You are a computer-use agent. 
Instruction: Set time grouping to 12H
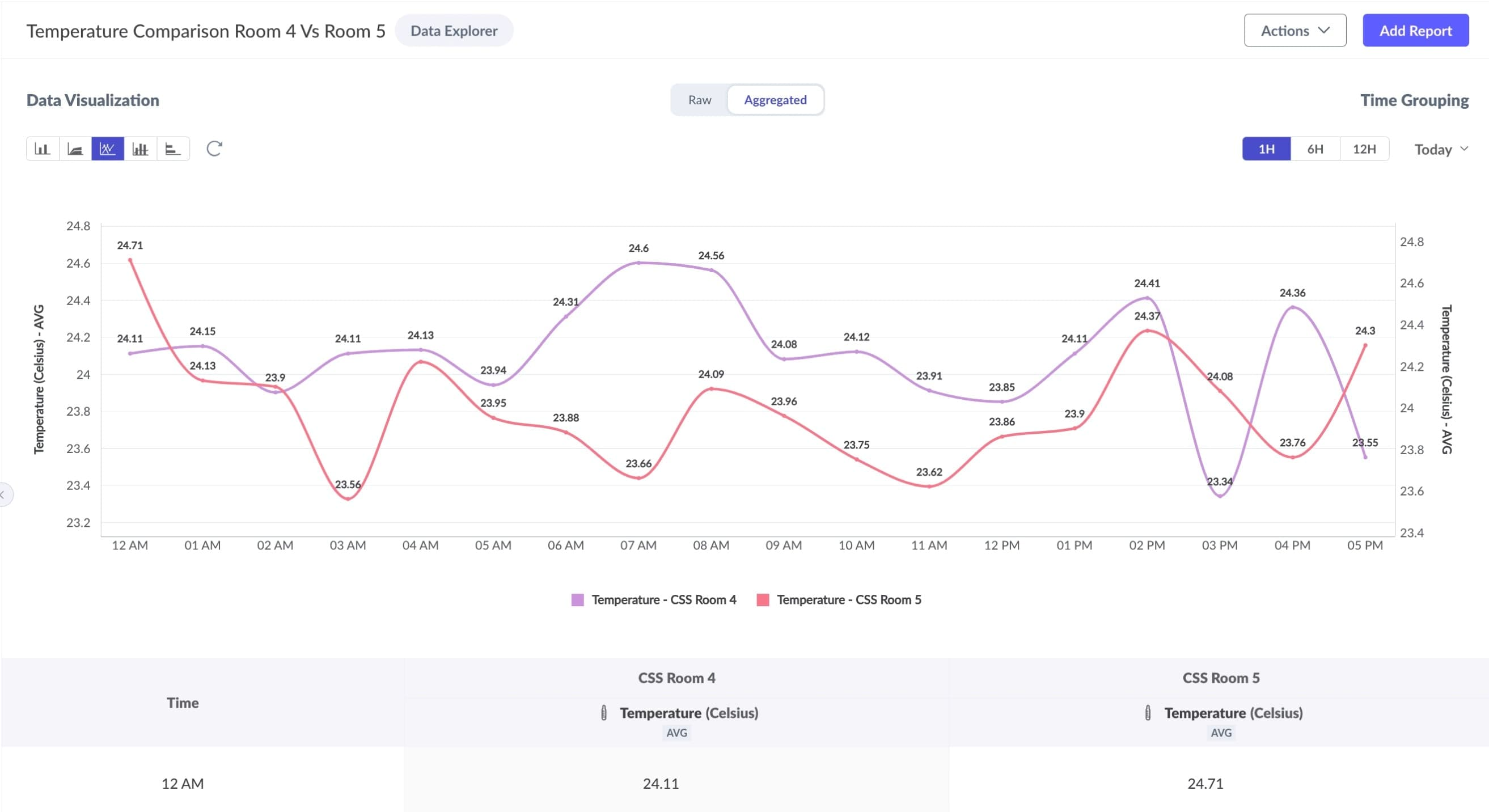pos(1364,149)
